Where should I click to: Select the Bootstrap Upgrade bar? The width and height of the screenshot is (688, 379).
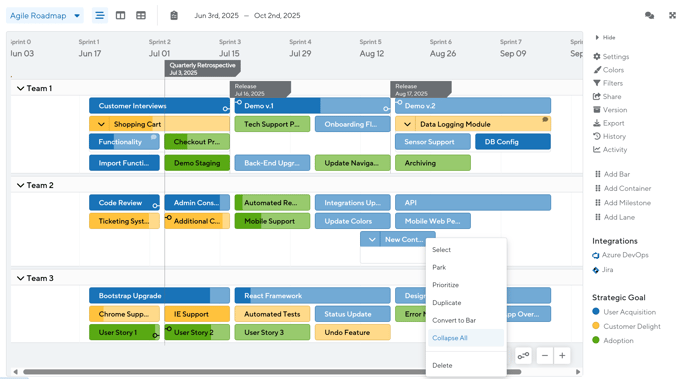coord(159,296)
